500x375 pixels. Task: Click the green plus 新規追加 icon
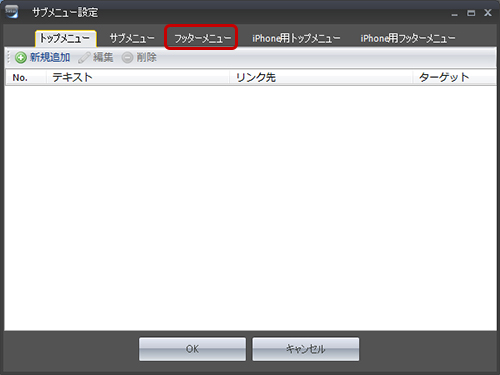[21, 58]
